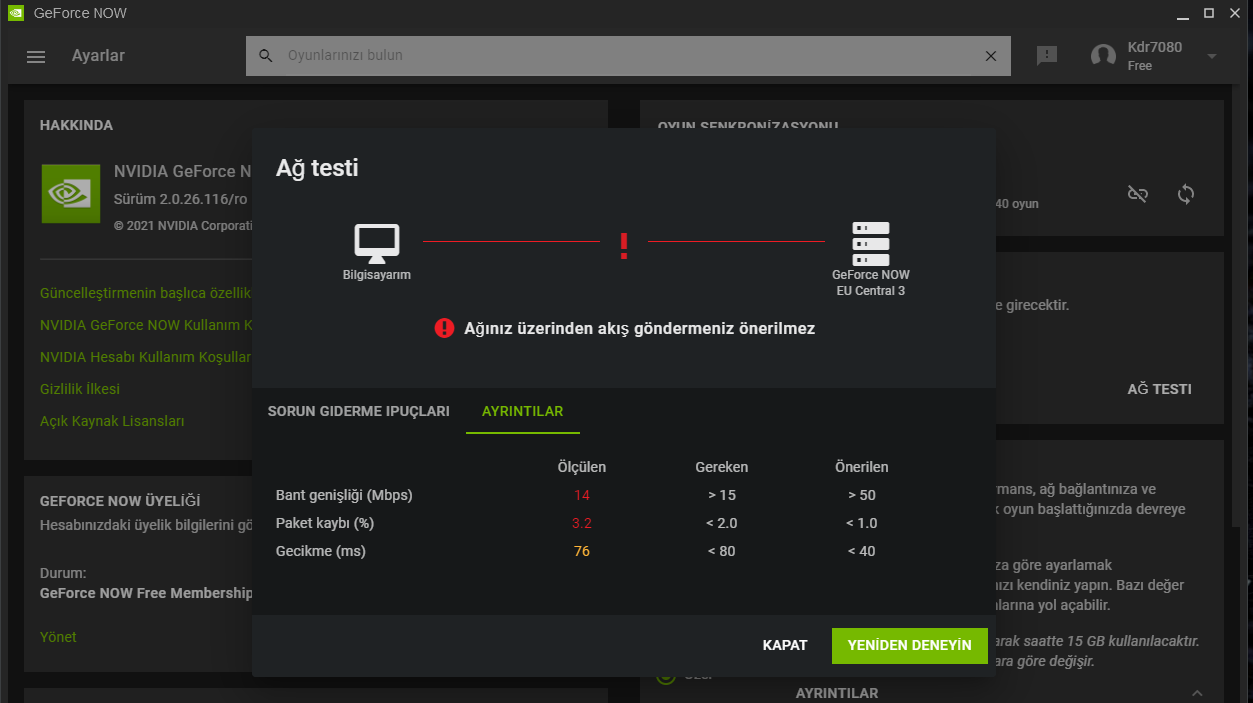Maximize the GeForce NOW window
Image resolution: width=1253 pixels, height=703 pixels.
pos(1209,13)
